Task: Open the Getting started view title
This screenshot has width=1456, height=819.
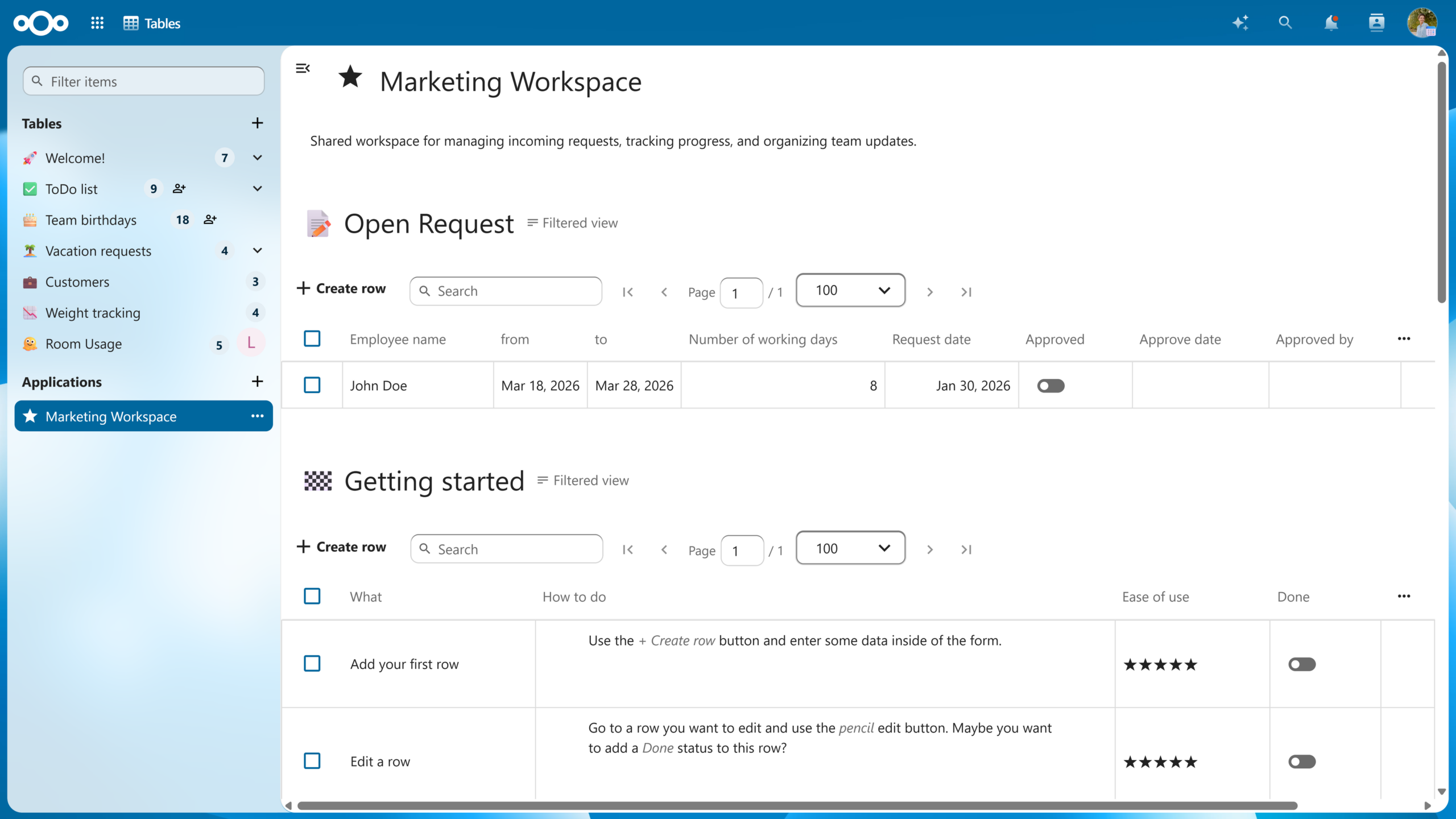Action: click(434, 481)
